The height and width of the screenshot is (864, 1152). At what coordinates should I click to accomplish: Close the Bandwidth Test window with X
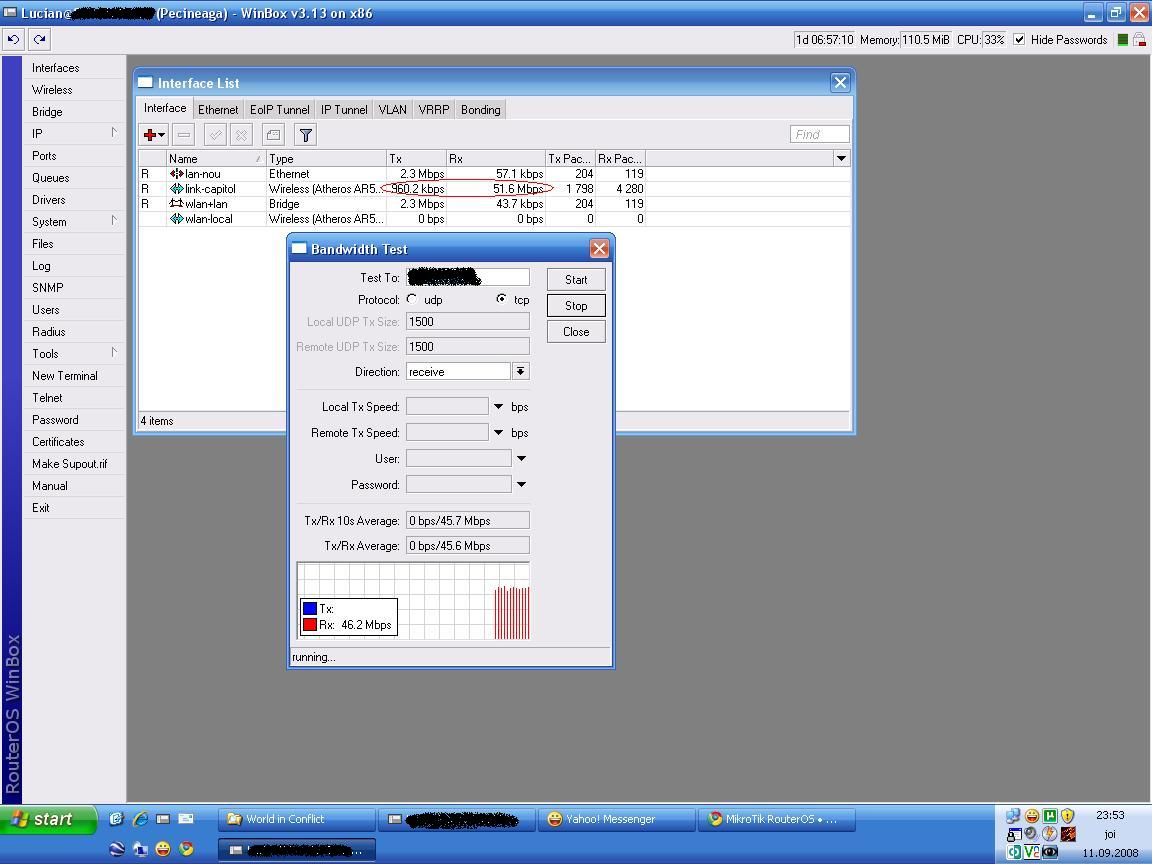(x=600, y=249)
